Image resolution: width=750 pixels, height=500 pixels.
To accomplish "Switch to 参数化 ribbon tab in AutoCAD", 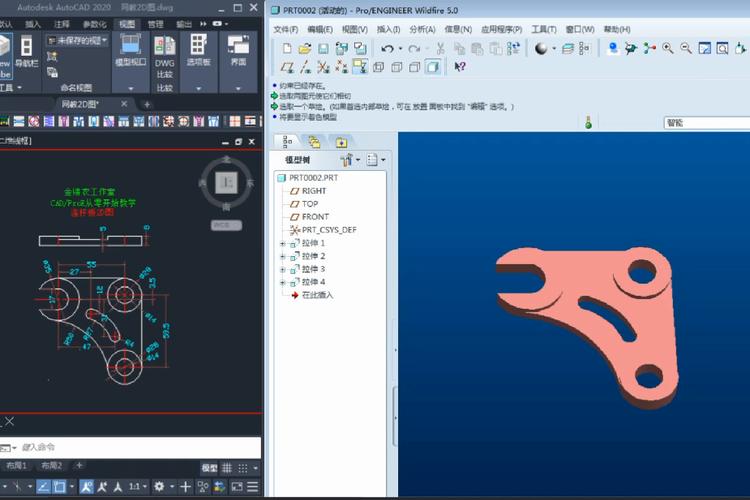I will point(94,24).
